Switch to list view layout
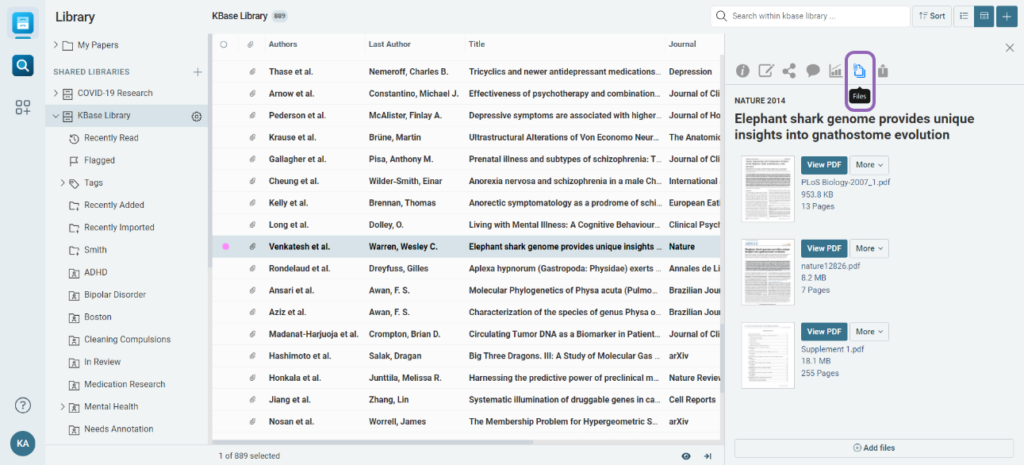 pos(960,16)
